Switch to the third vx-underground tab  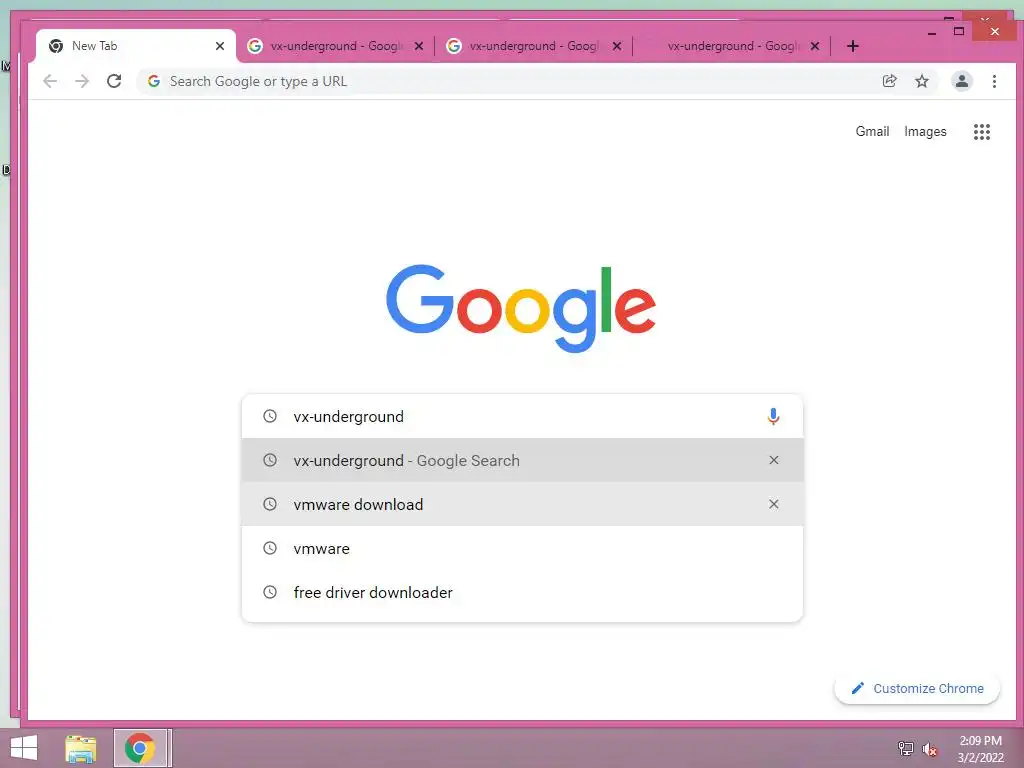pos(731,46)
